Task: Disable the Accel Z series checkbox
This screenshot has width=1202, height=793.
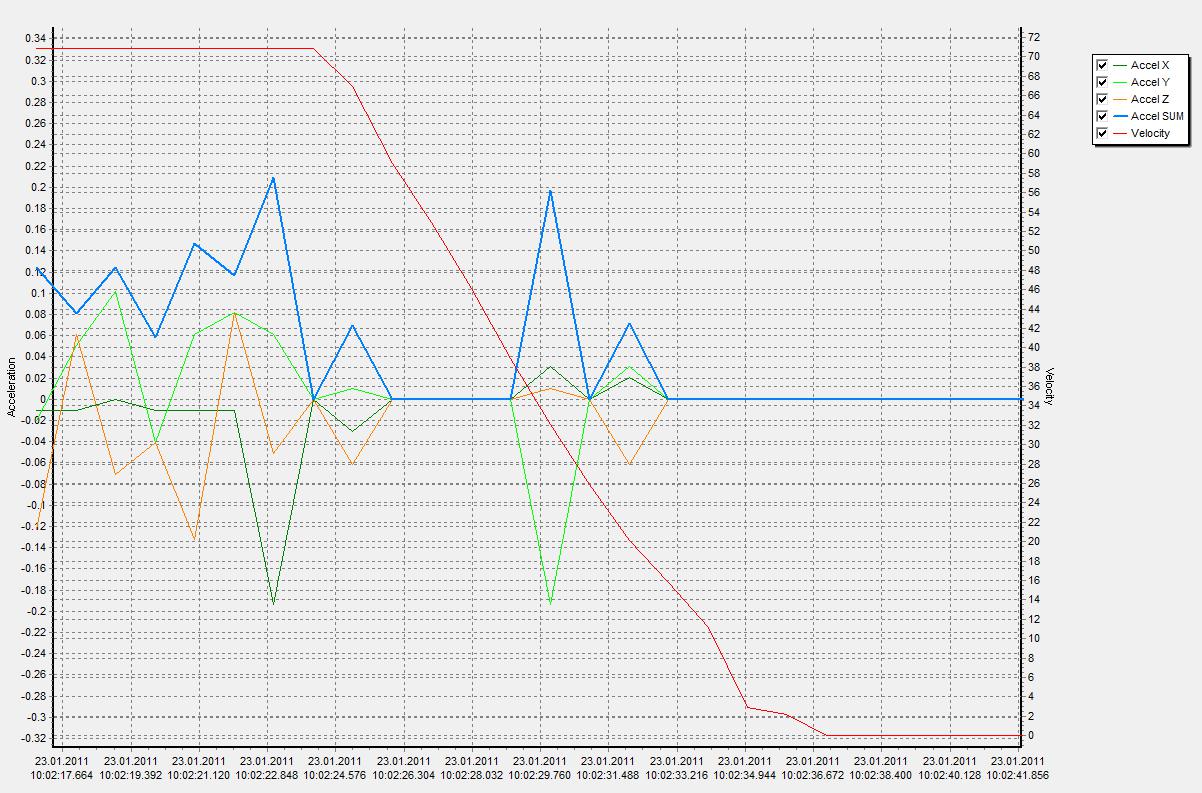Action: 1102,99
